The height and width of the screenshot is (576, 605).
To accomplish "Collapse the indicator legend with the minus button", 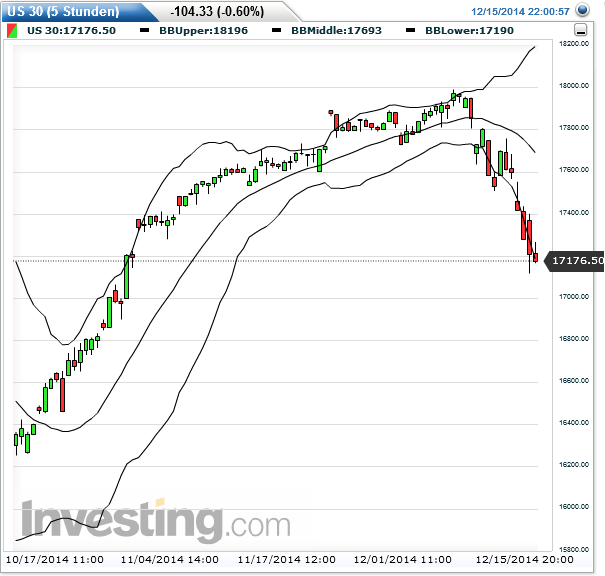I will pyautogui.click(x=581, y=30).
